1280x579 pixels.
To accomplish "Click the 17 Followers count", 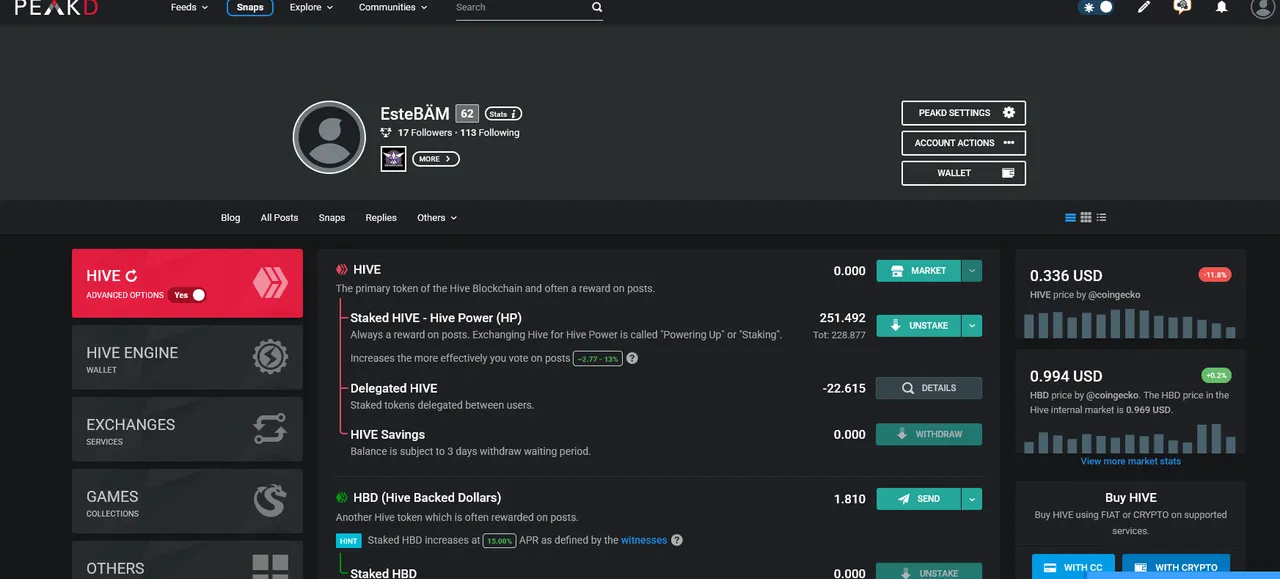I will click(x=425, y=133).
